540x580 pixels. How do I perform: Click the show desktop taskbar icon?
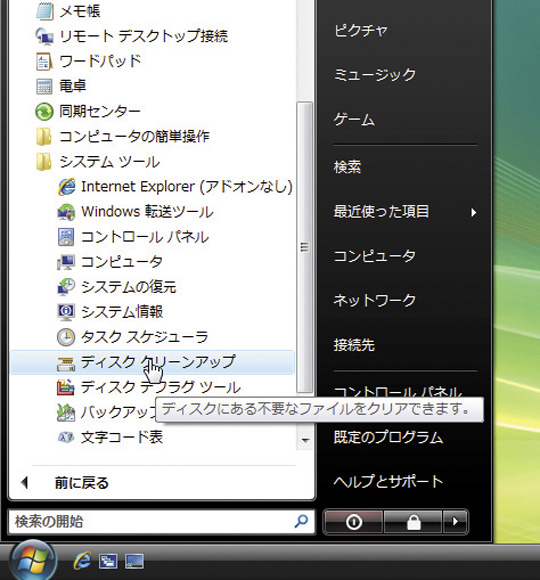(x=134, y=562)
